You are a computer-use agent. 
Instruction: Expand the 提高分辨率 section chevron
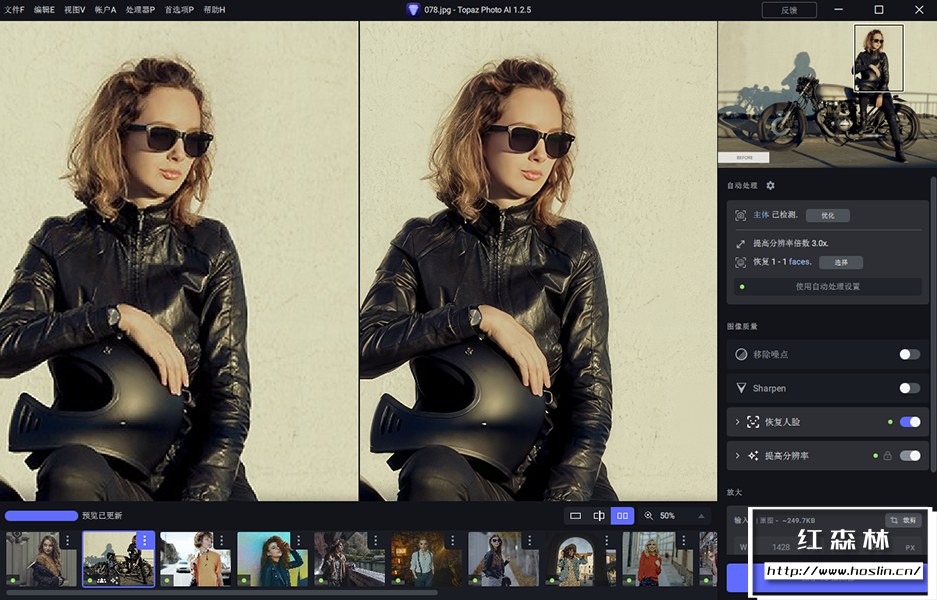tap(738, 456)
